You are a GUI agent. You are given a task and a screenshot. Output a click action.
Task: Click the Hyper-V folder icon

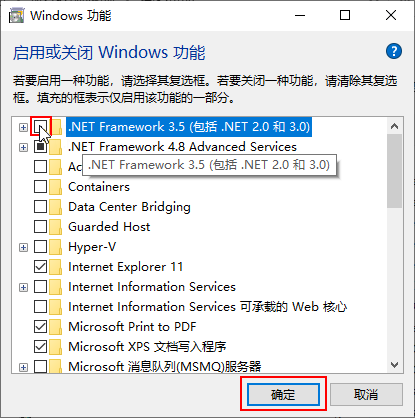[x=55, y=247]
